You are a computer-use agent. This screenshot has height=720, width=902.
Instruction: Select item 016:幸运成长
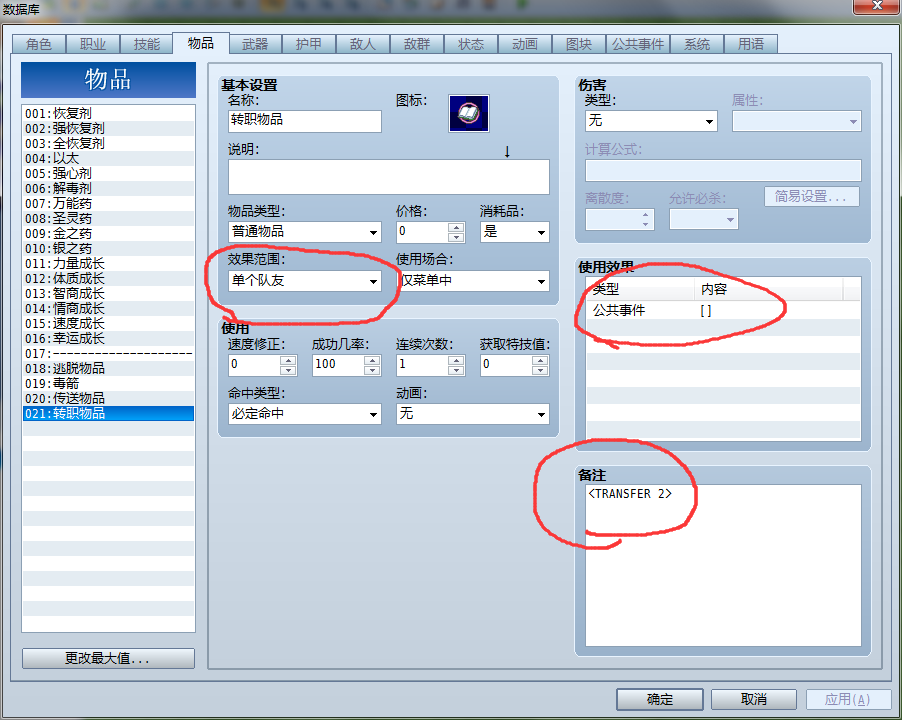point(108,338)
